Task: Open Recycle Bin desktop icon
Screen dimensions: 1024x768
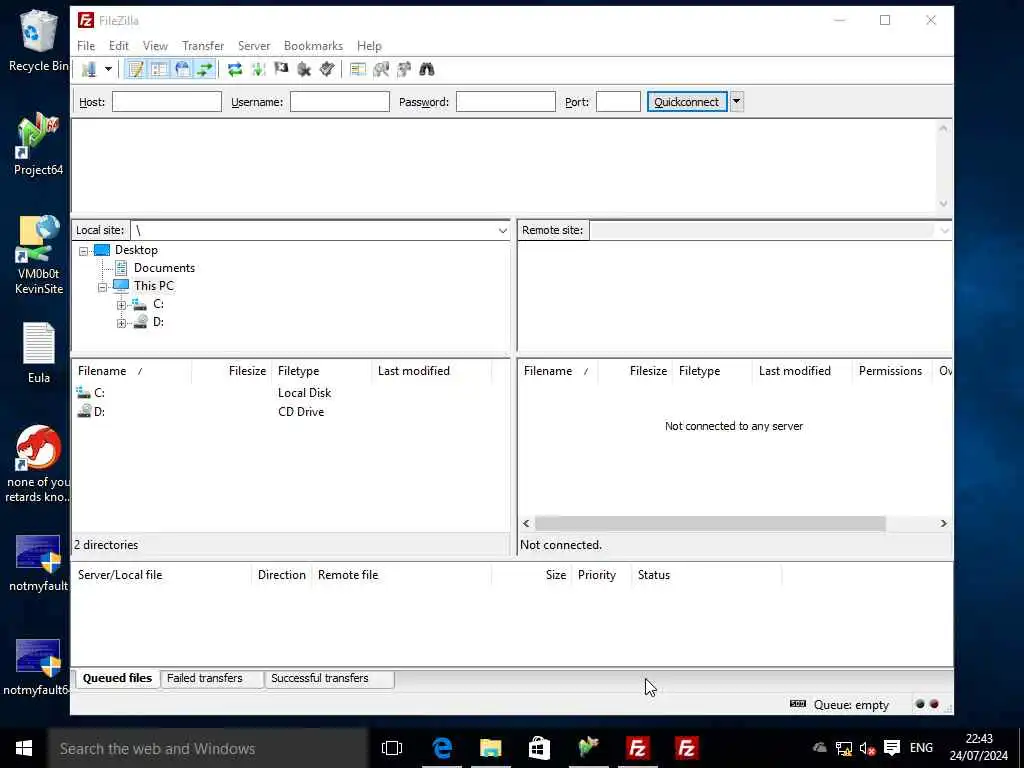Action: point(38,40)
